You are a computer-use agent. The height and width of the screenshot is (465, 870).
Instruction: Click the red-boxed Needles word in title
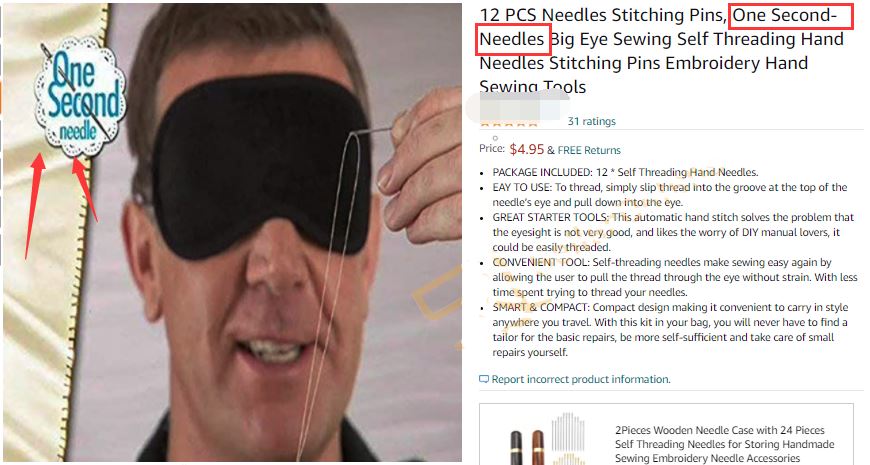(513, 39)
